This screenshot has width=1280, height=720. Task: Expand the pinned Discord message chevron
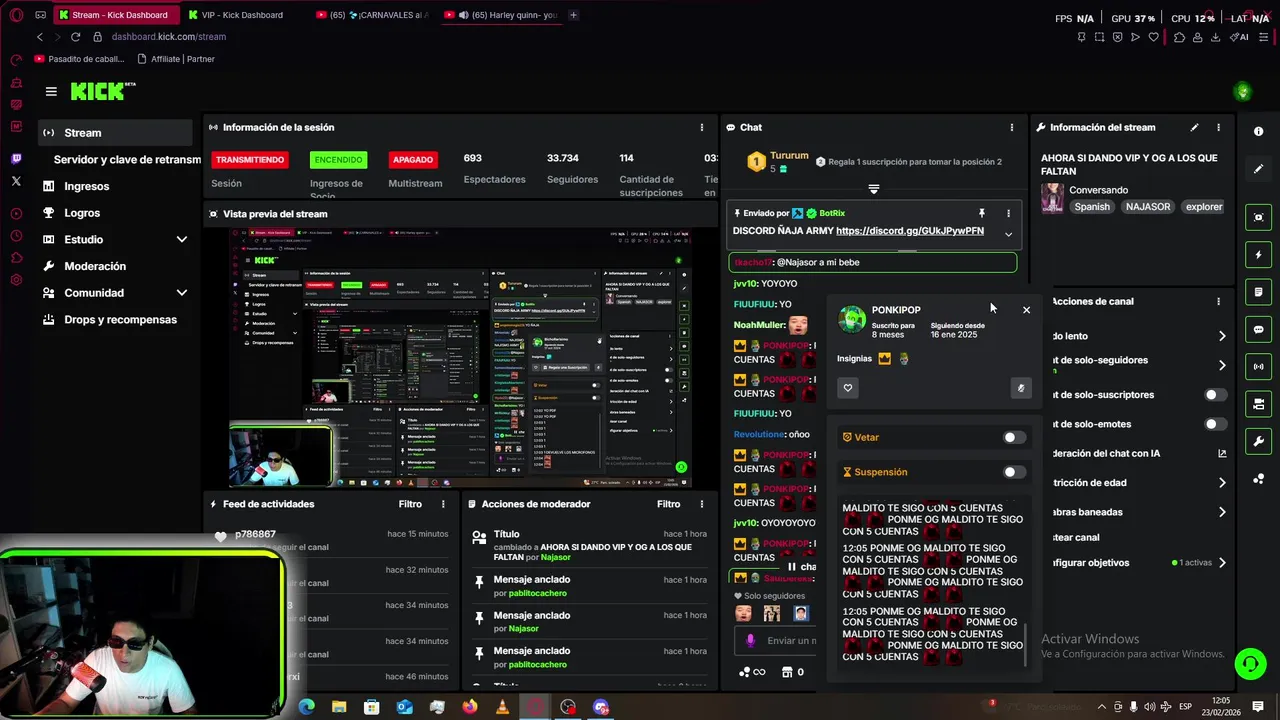click(x=1008, y=234)
